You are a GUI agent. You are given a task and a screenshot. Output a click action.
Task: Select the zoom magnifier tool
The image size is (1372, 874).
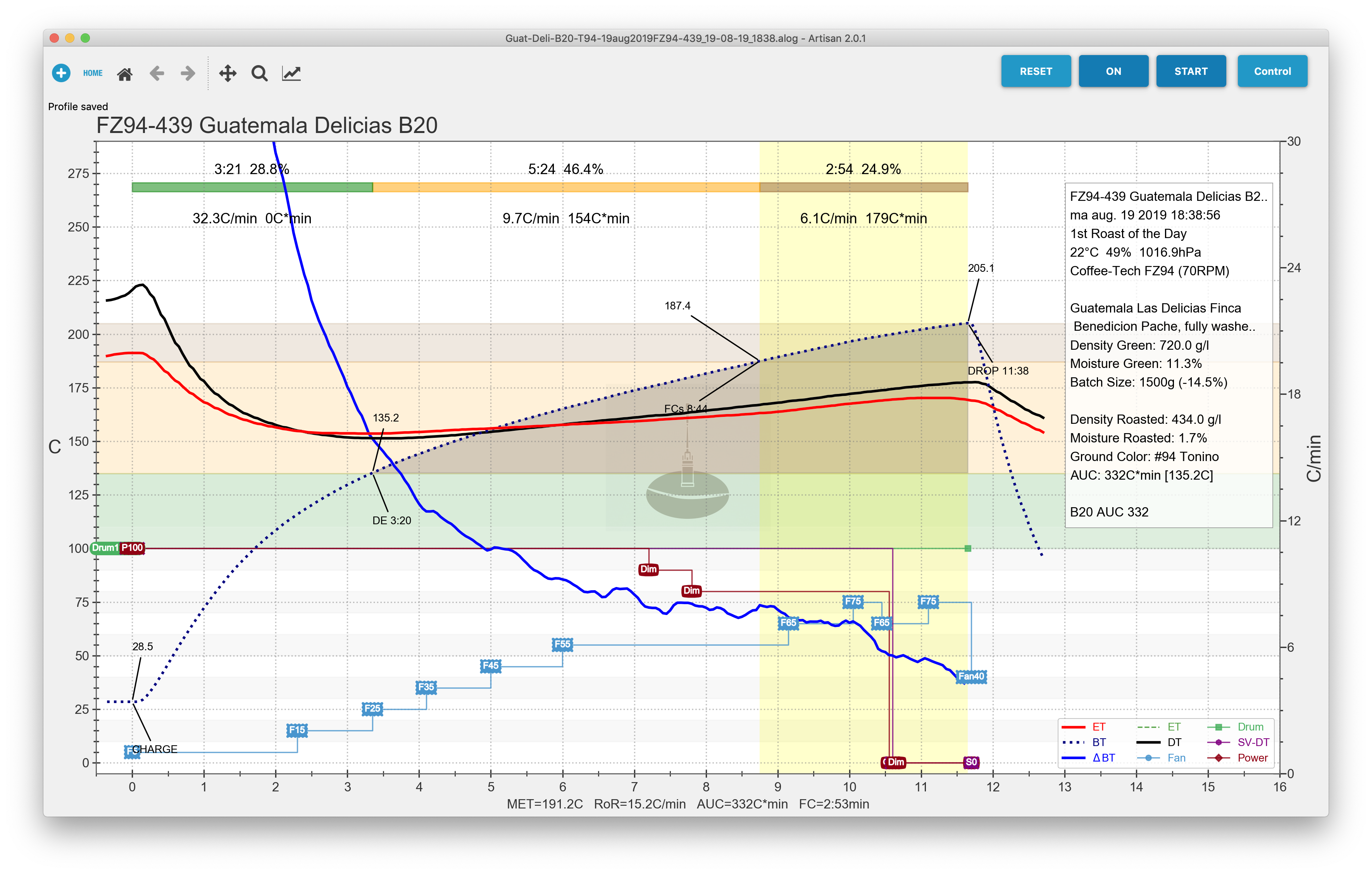click(x=259, y=73)
